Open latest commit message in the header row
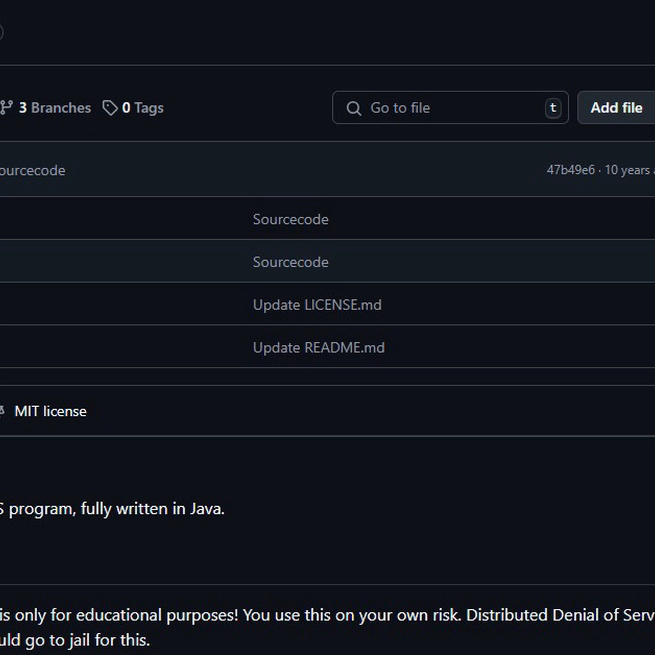The width and height of the screenshot is (655, 655). tap(32, 170)
